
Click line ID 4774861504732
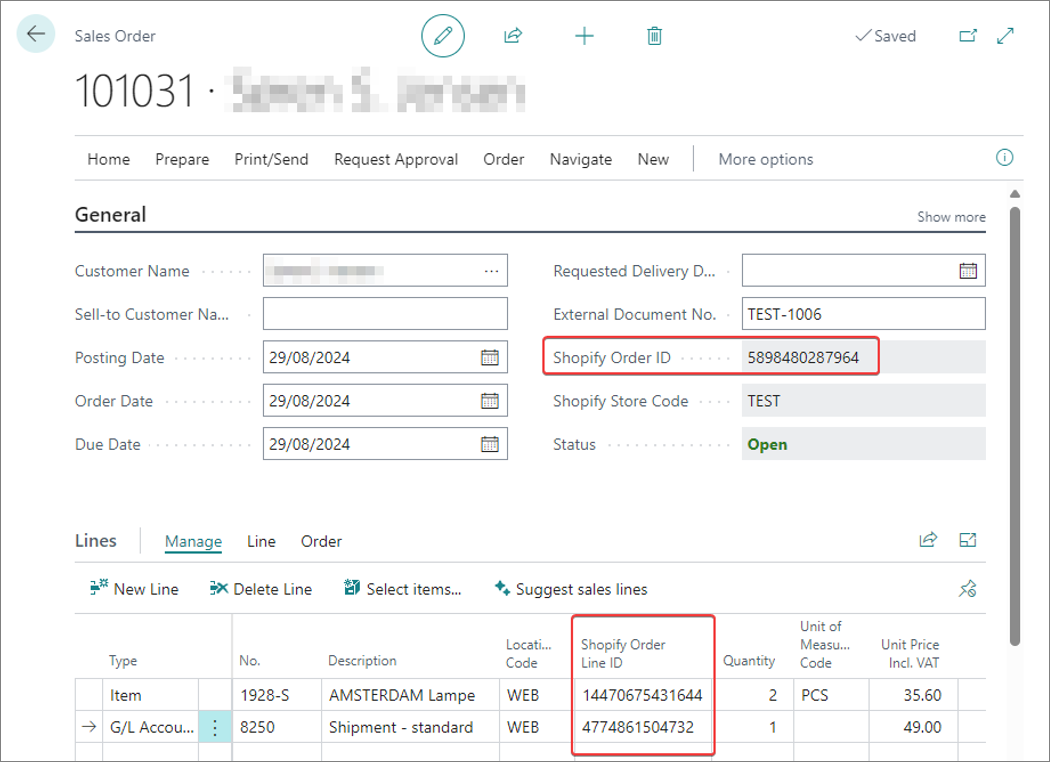(638, 727)
